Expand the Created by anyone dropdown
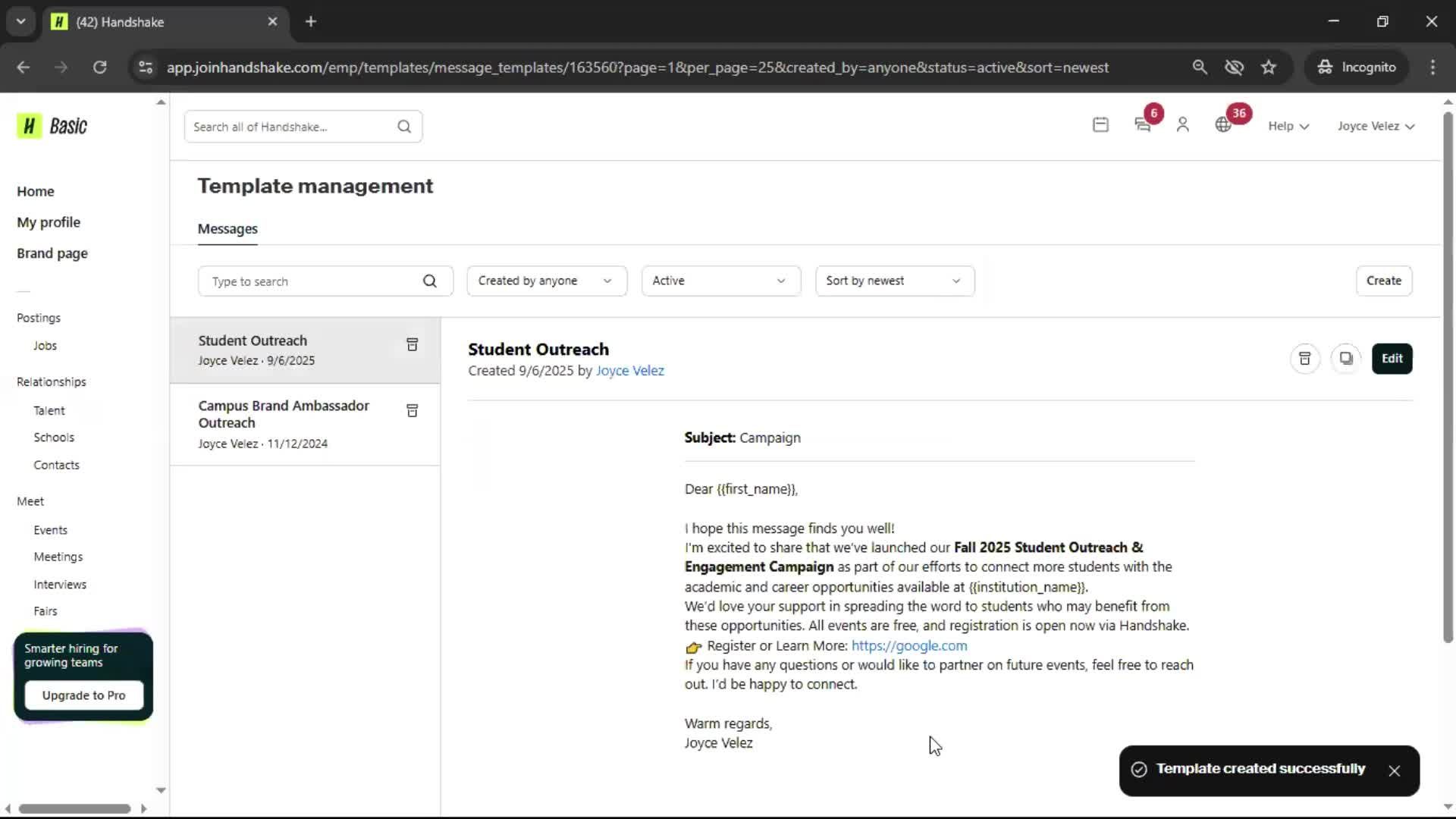Viewport: 1456px width, 819px height. click(x=547, y=281)
